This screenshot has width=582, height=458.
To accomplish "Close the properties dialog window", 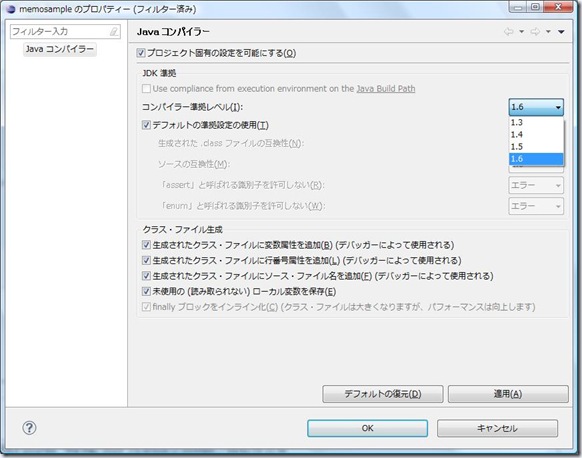I will click(559, 7).
